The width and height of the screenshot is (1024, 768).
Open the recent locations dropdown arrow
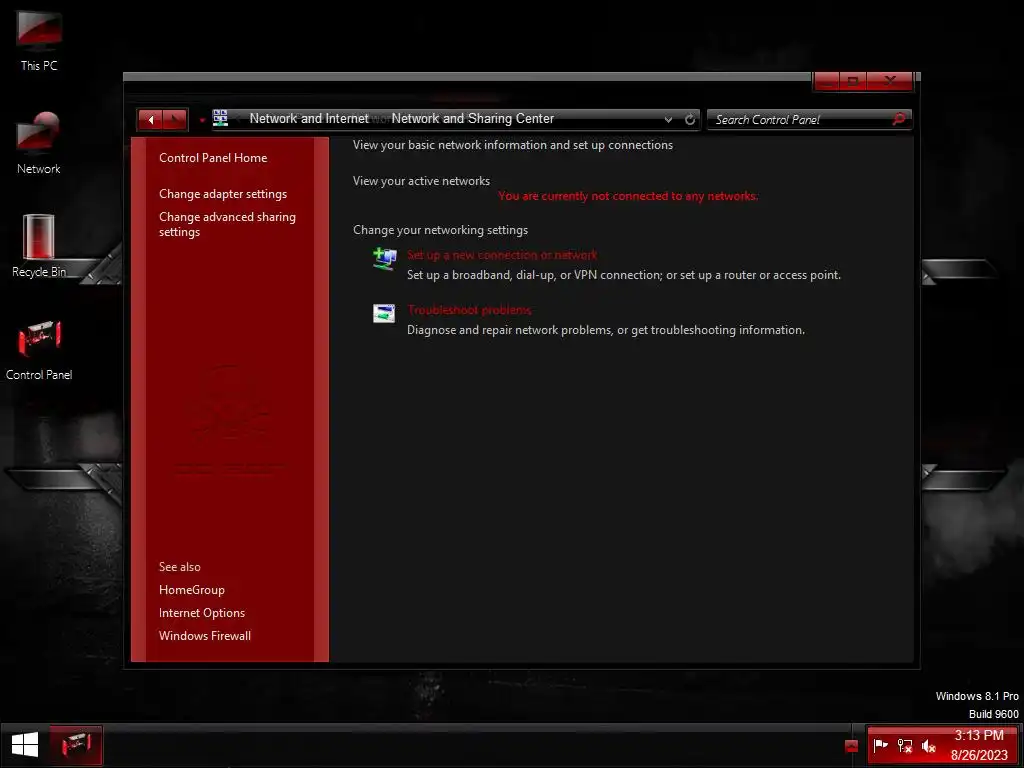tap(202, 120)
